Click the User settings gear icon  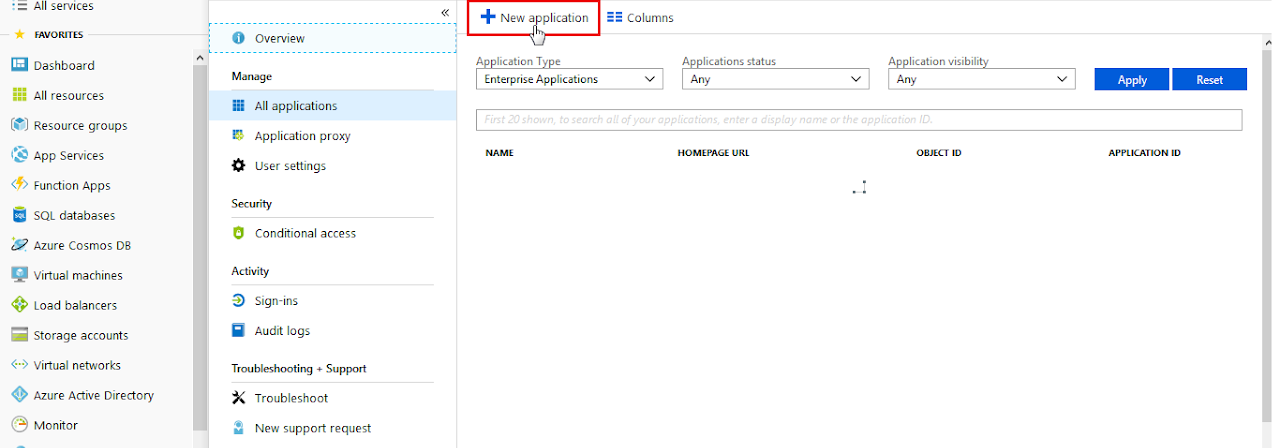point(238,166)
